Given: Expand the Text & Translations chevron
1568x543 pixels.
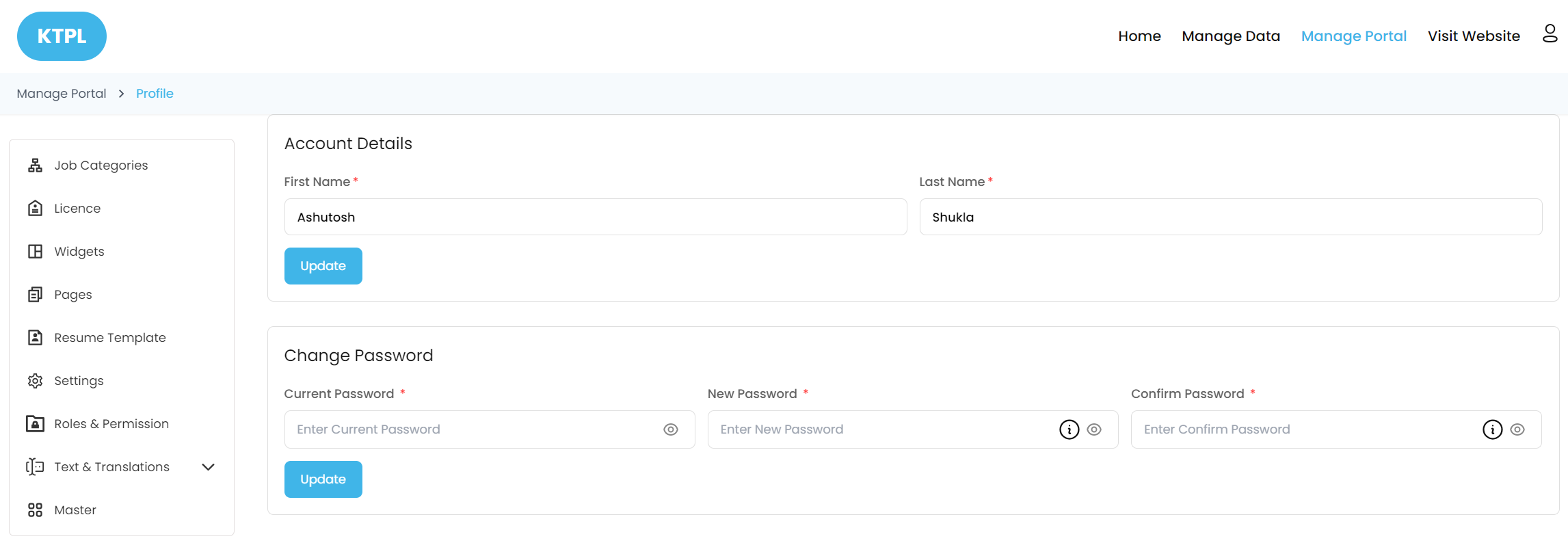Looking at the screenshot, I should pyautogui.click(x=209, y=467).
